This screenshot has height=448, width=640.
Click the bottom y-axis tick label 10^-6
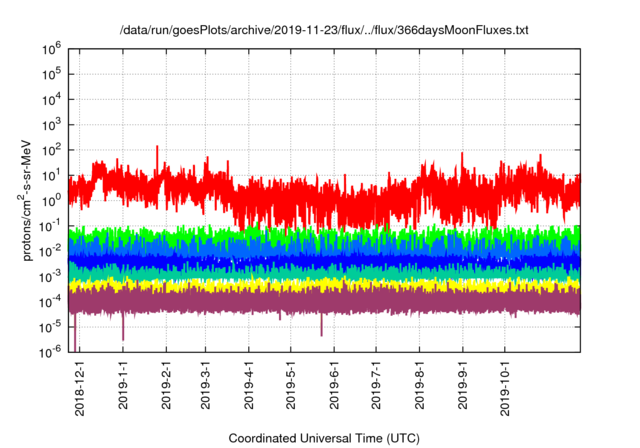[52, 351]
